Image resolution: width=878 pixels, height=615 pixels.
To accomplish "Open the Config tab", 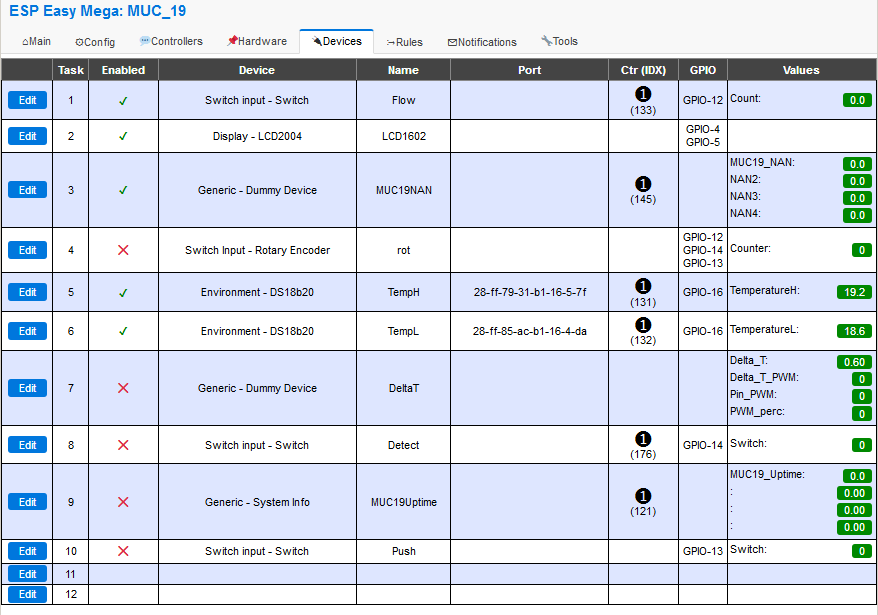I will 95,42.
